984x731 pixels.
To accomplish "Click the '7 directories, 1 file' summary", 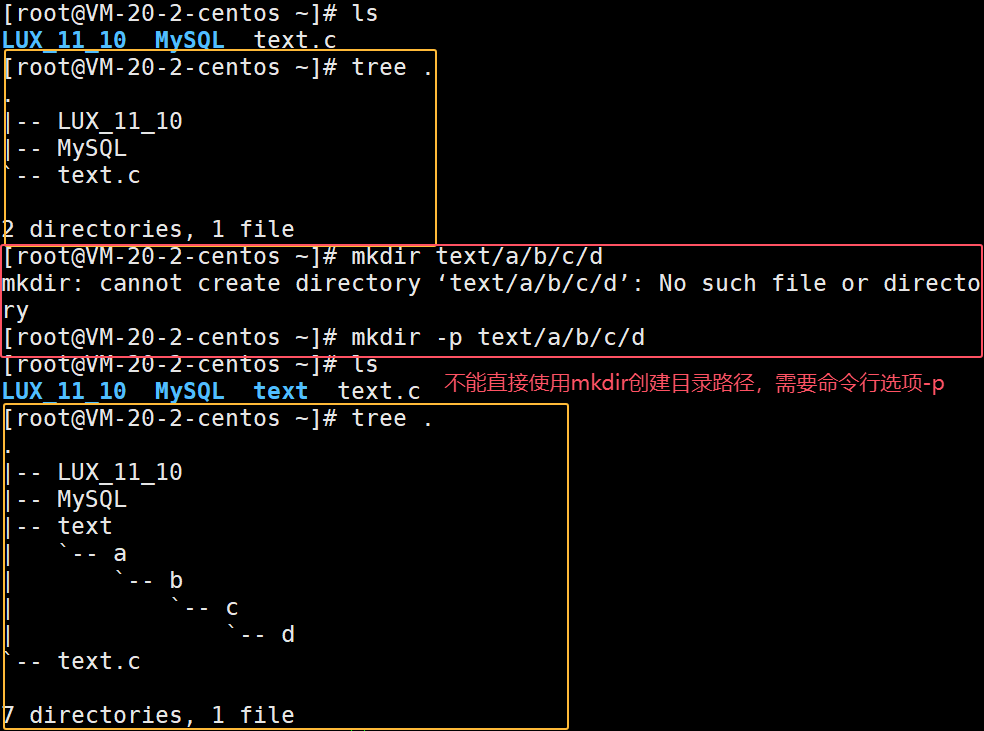I will (x=148, y=715).
